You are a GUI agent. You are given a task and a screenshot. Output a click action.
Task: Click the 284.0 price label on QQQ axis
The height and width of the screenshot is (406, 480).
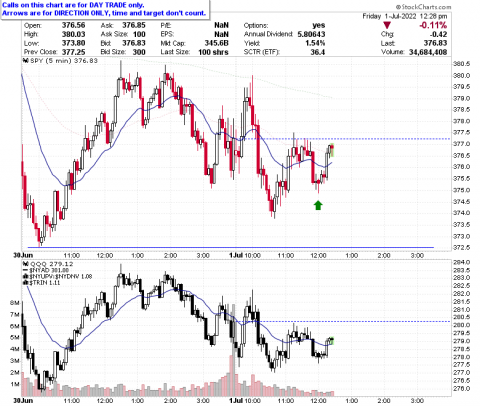[462, 262]
